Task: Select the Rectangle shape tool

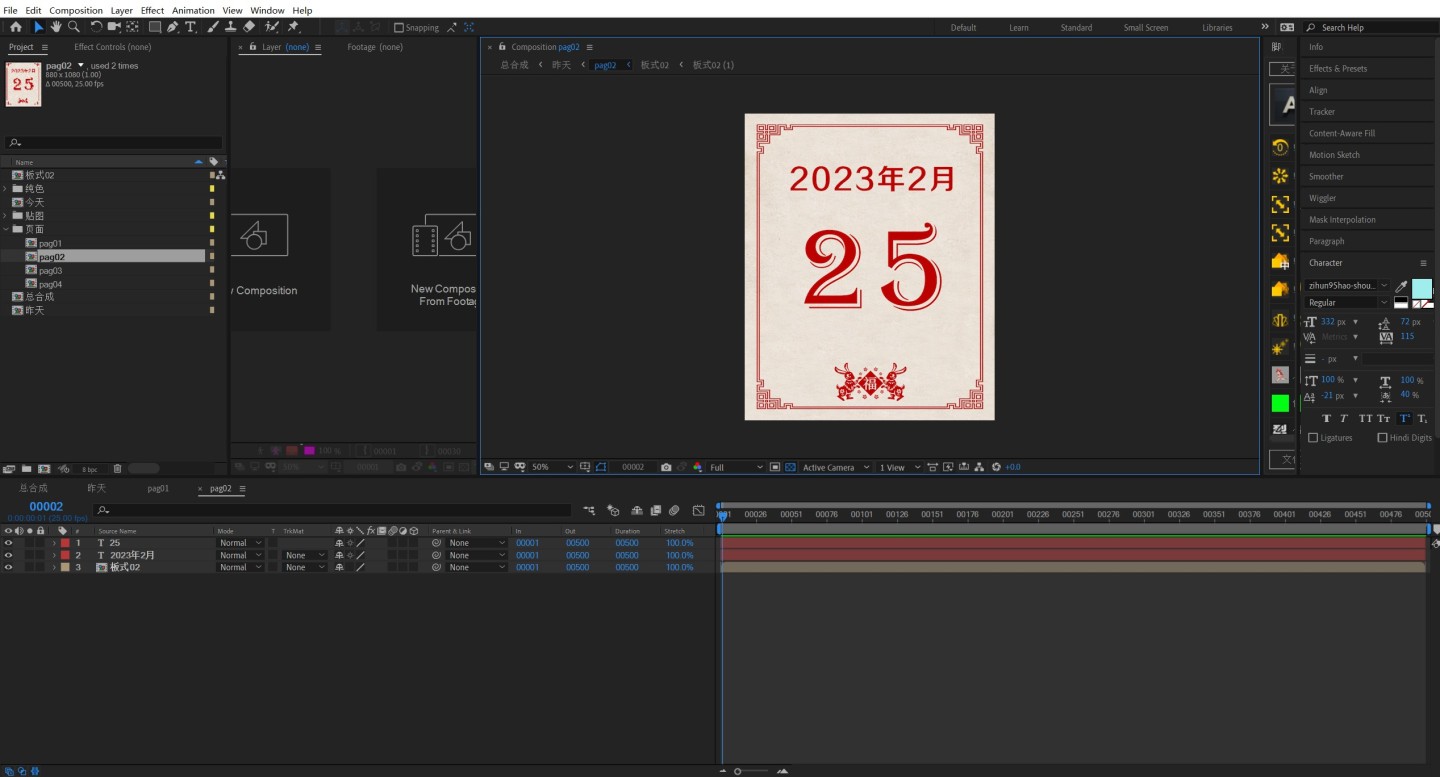Action: [x=155, y=27]
